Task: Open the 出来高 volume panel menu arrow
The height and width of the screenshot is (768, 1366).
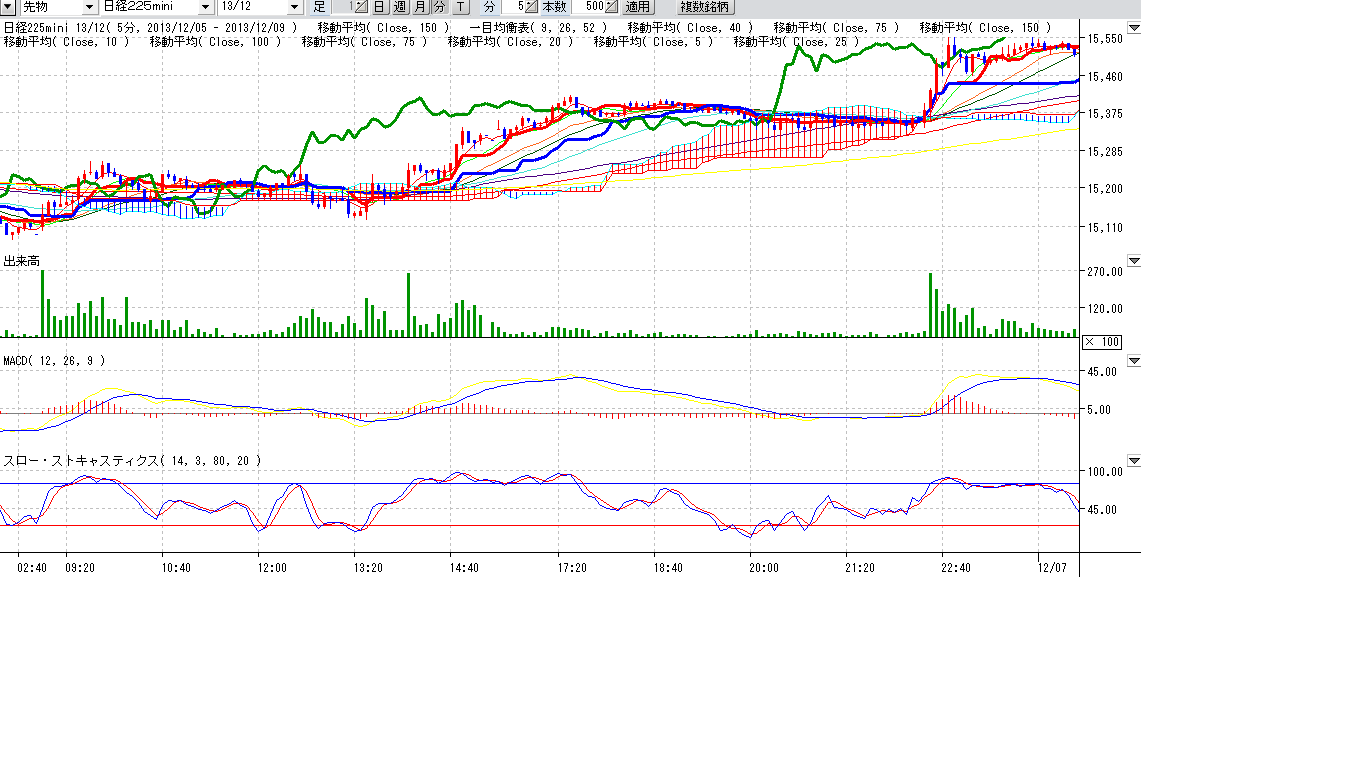Action: point(1133,261)
